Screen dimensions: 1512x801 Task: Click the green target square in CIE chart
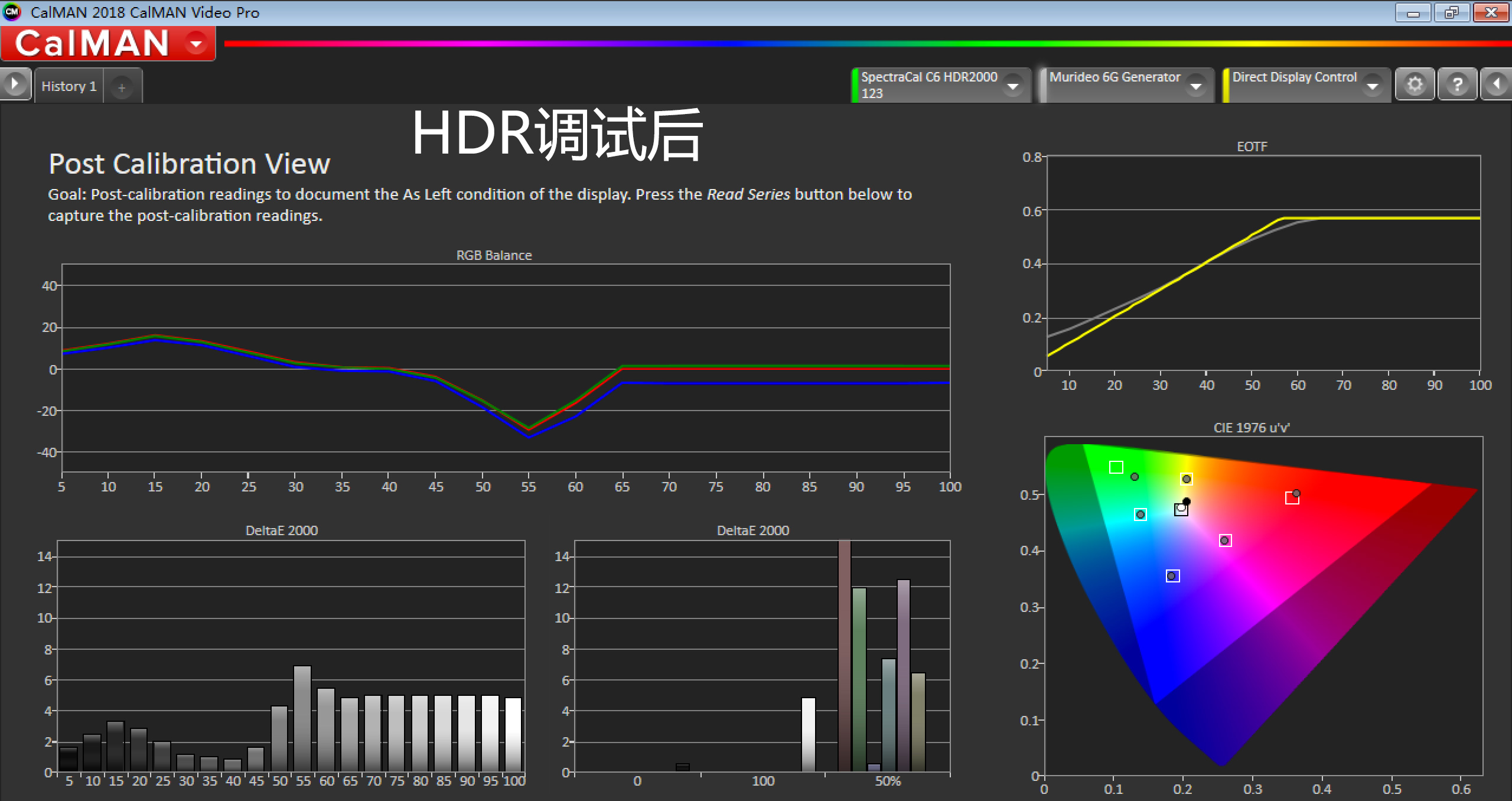coord(1116,467)
